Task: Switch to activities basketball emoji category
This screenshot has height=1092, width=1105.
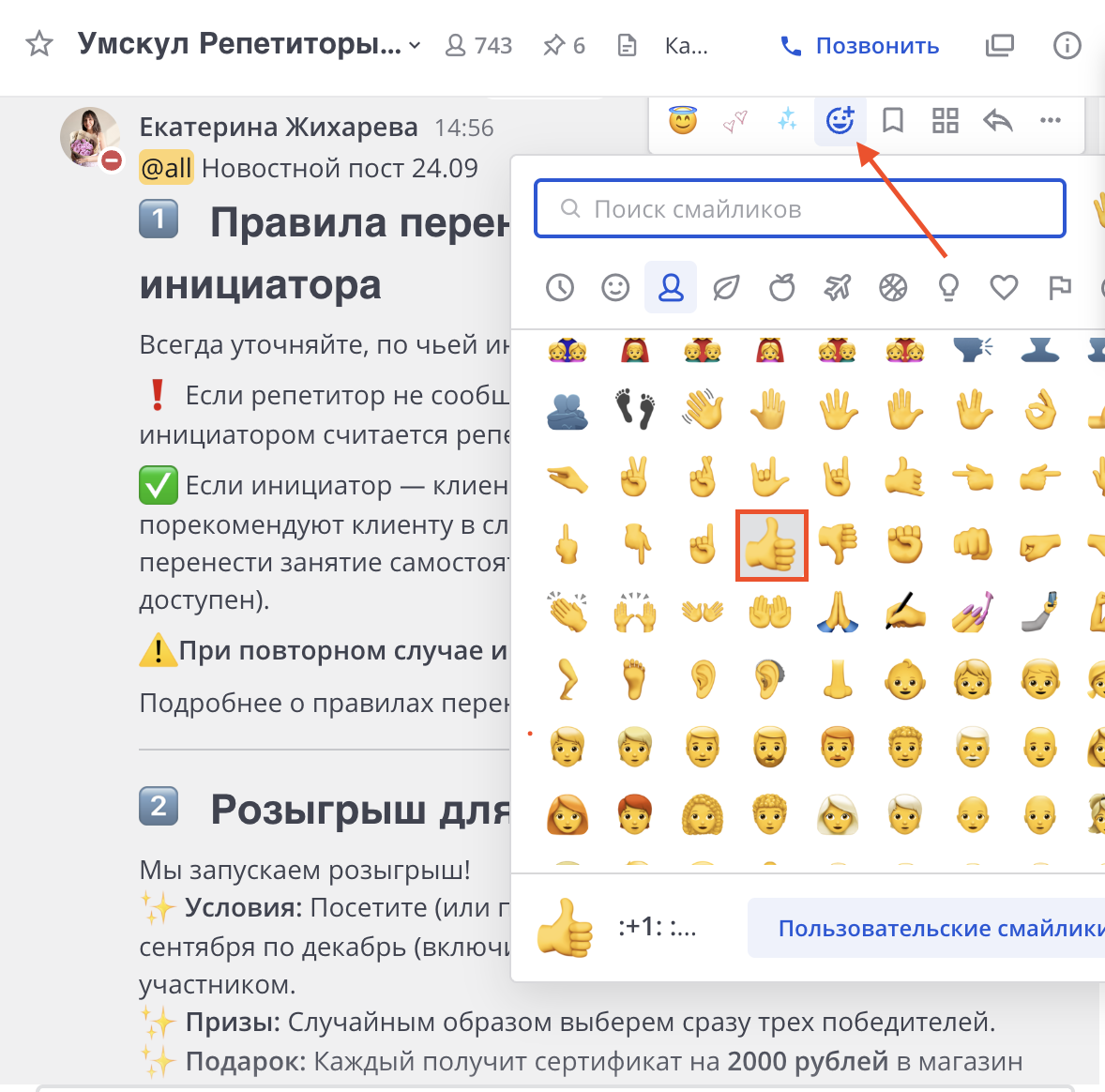Action: [893, 288]
